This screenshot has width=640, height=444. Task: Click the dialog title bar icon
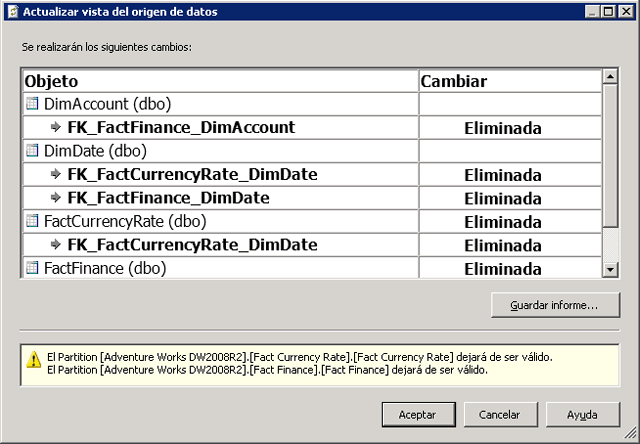pyautogui.click(x=13, y=11)
